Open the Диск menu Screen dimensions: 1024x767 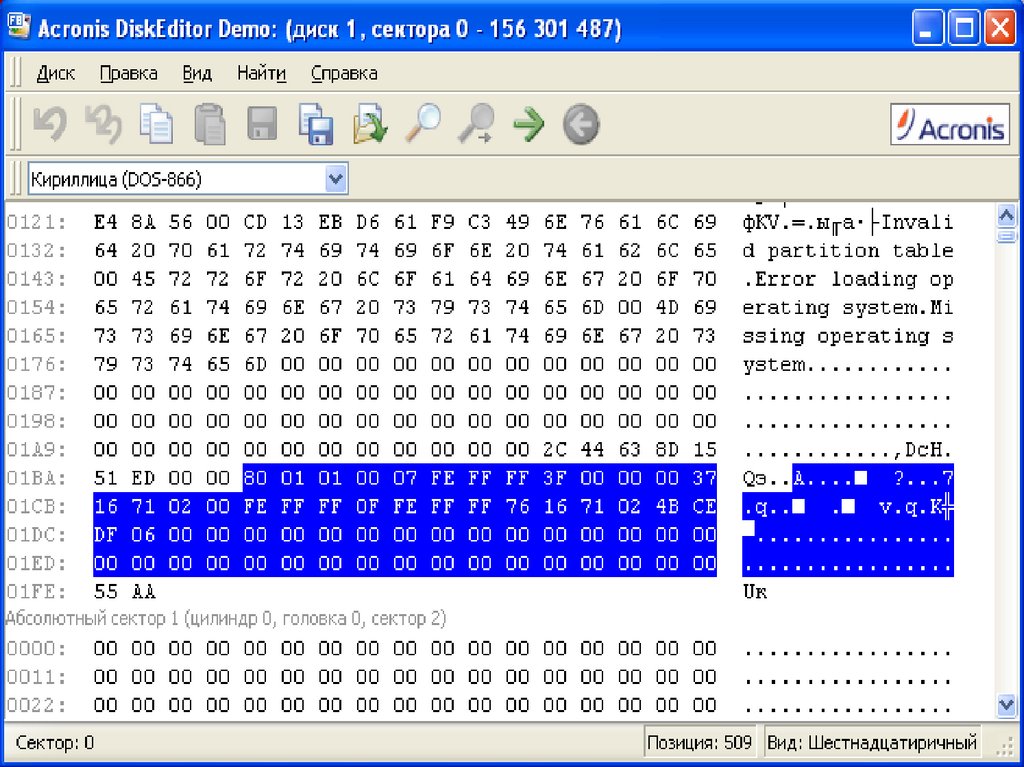point(56,73)
